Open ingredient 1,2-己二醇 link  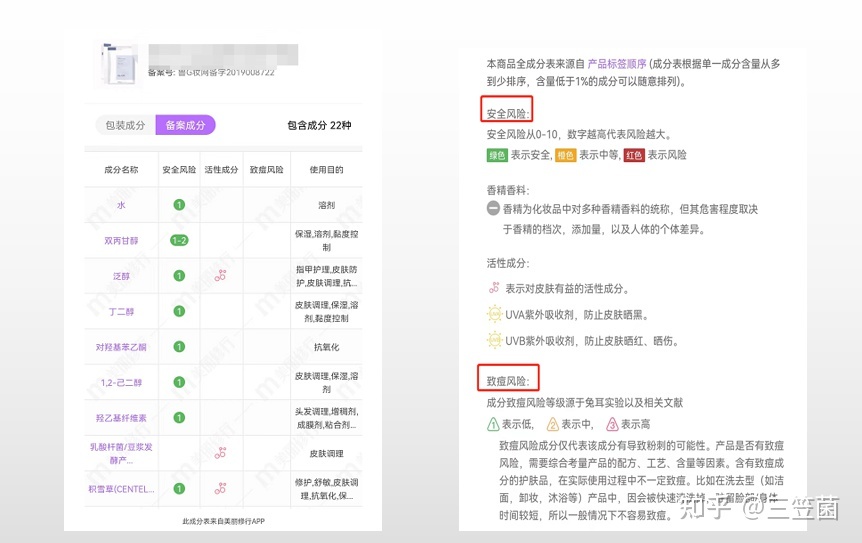click(121, 383)
